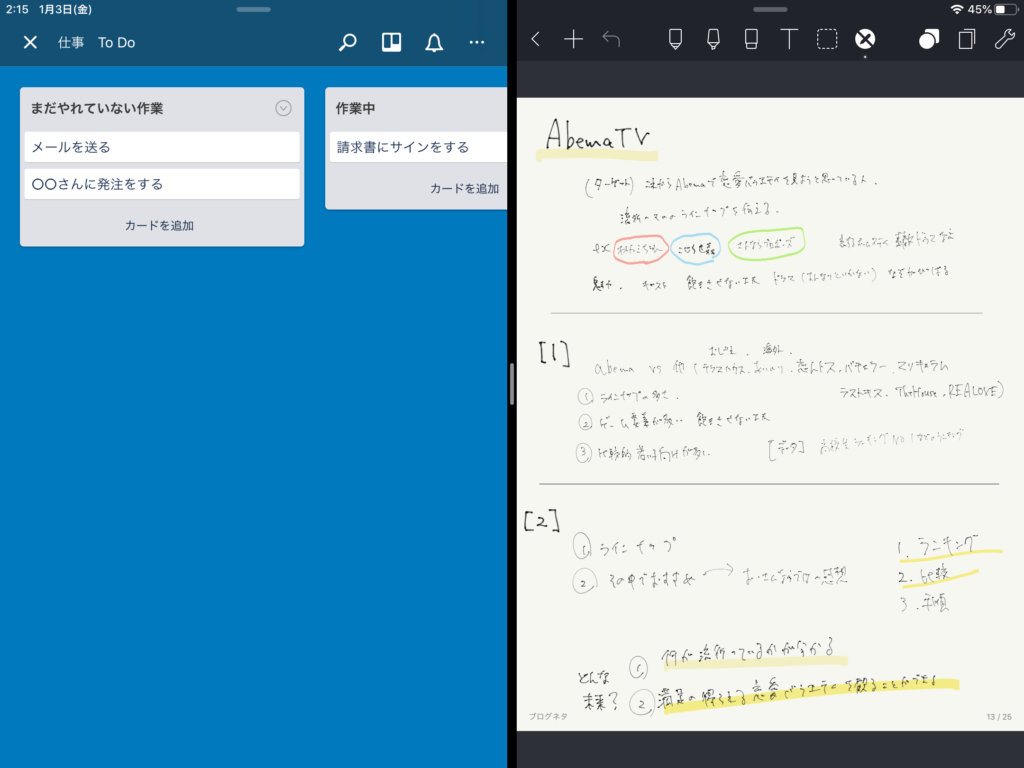Screen dimensions: 1024x768
Task: Tap the note app's top grabber handle
Action: click(x=770, y=9)
